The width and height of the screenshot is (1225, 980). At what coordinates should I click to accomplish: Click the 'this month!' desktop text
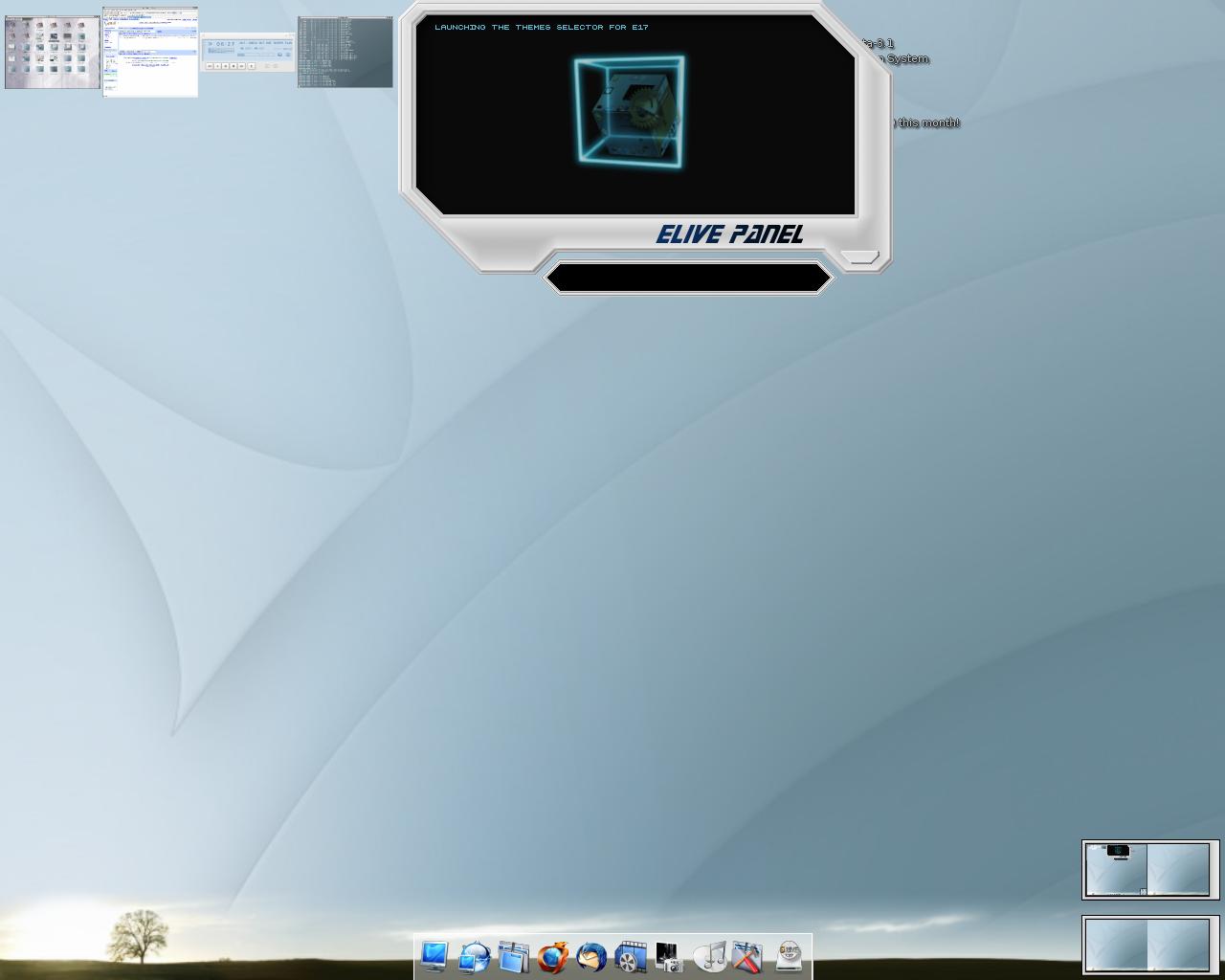[x=928, y=122]
